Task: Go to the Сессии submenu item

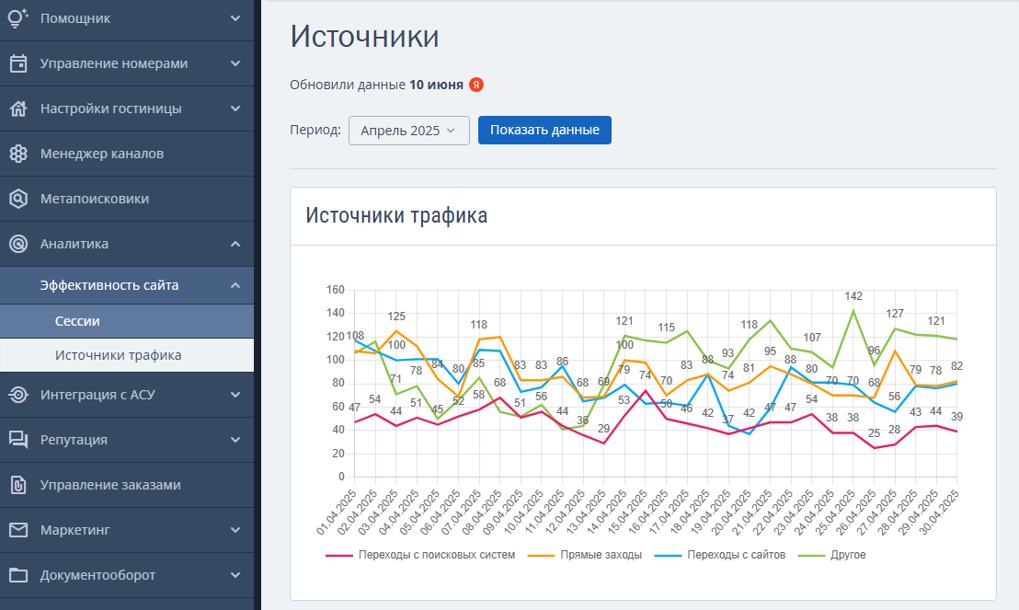Action: tap(127, 321)
